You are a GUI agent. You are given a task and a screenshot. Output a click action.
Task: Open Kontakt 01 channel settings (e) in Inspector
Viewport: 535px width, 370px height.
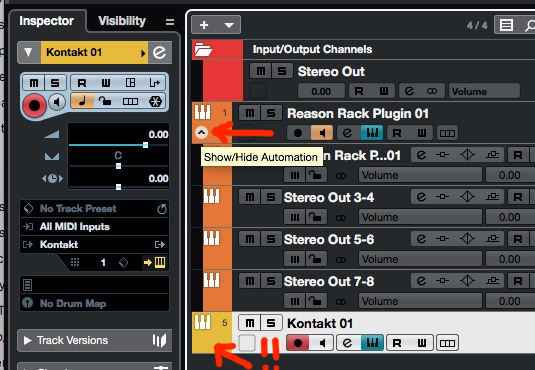coord(160,53)
